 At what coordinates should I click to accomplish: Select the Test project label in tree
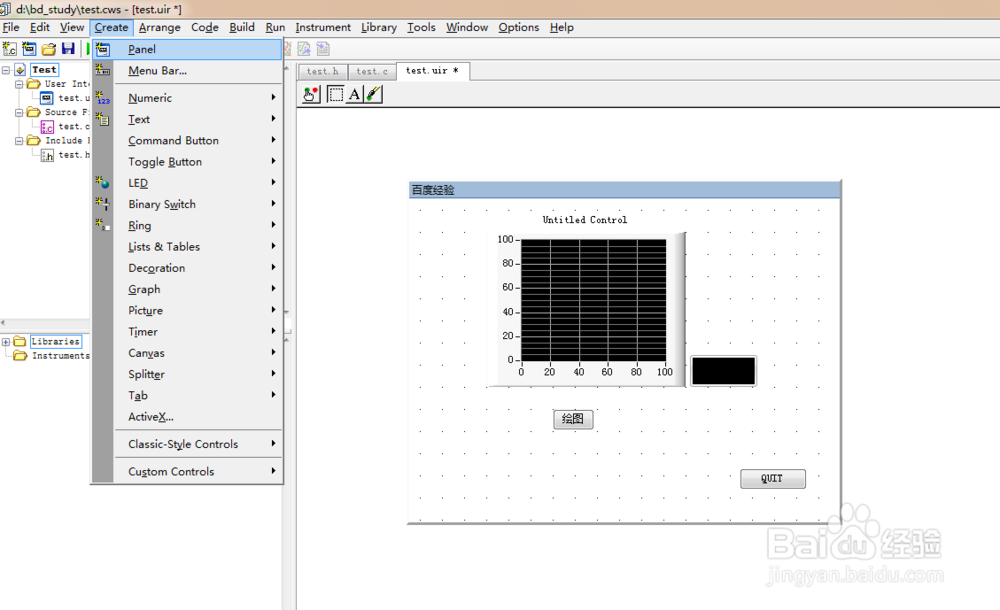coord(44,70)
